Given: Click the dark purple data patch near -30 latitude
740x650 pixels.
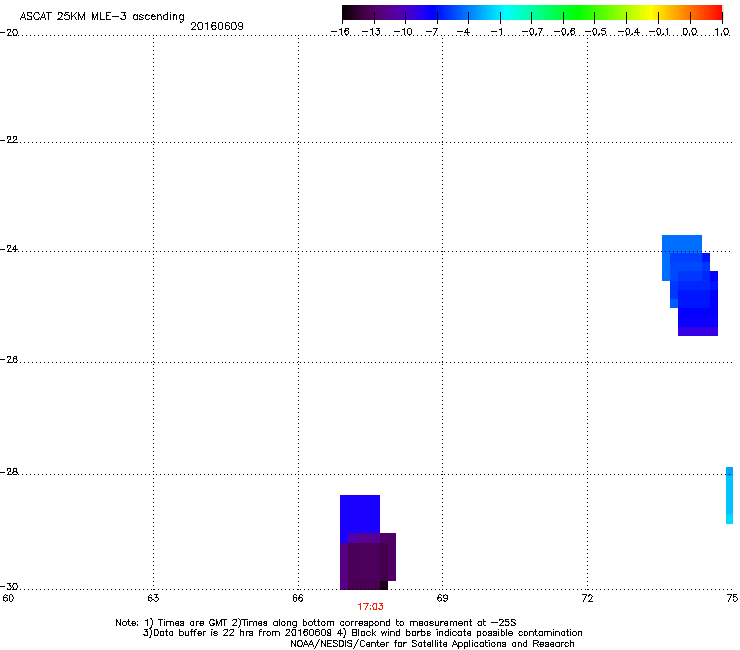Looking at the screenshot, I should [368, 562].
